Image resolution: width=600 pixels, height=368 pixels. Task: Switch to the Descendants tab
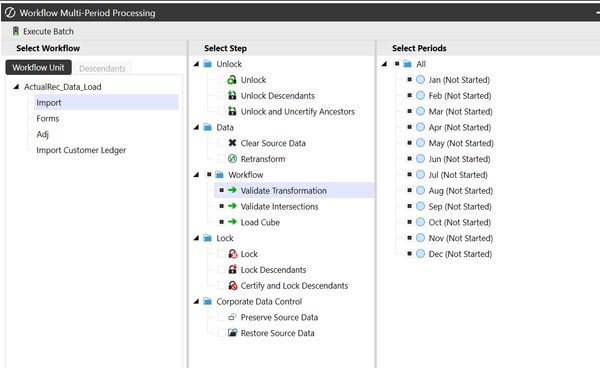tap(102, 68)
